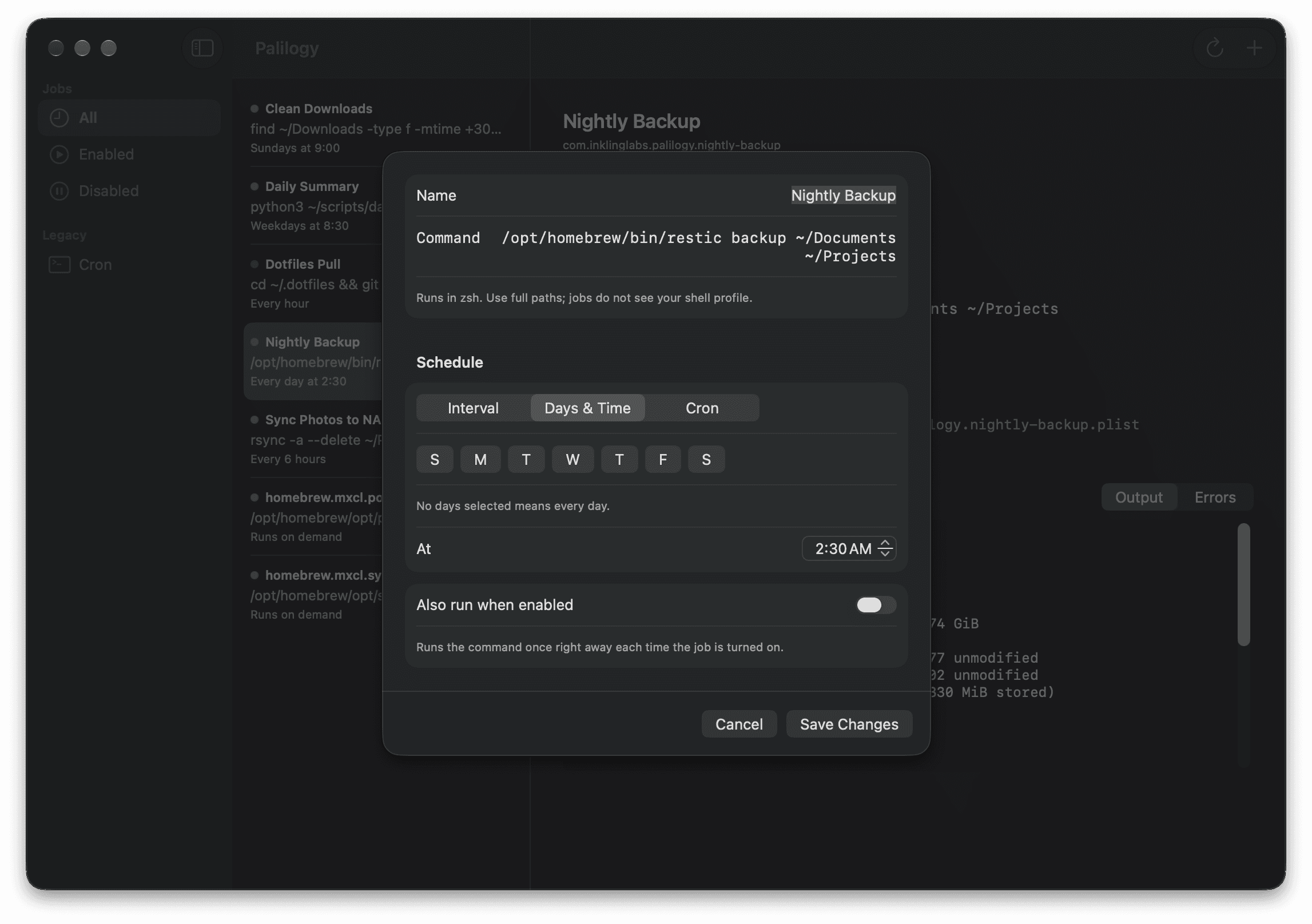
Task: Select Nightly Backup job in list
Action: (x=313, y=361)
